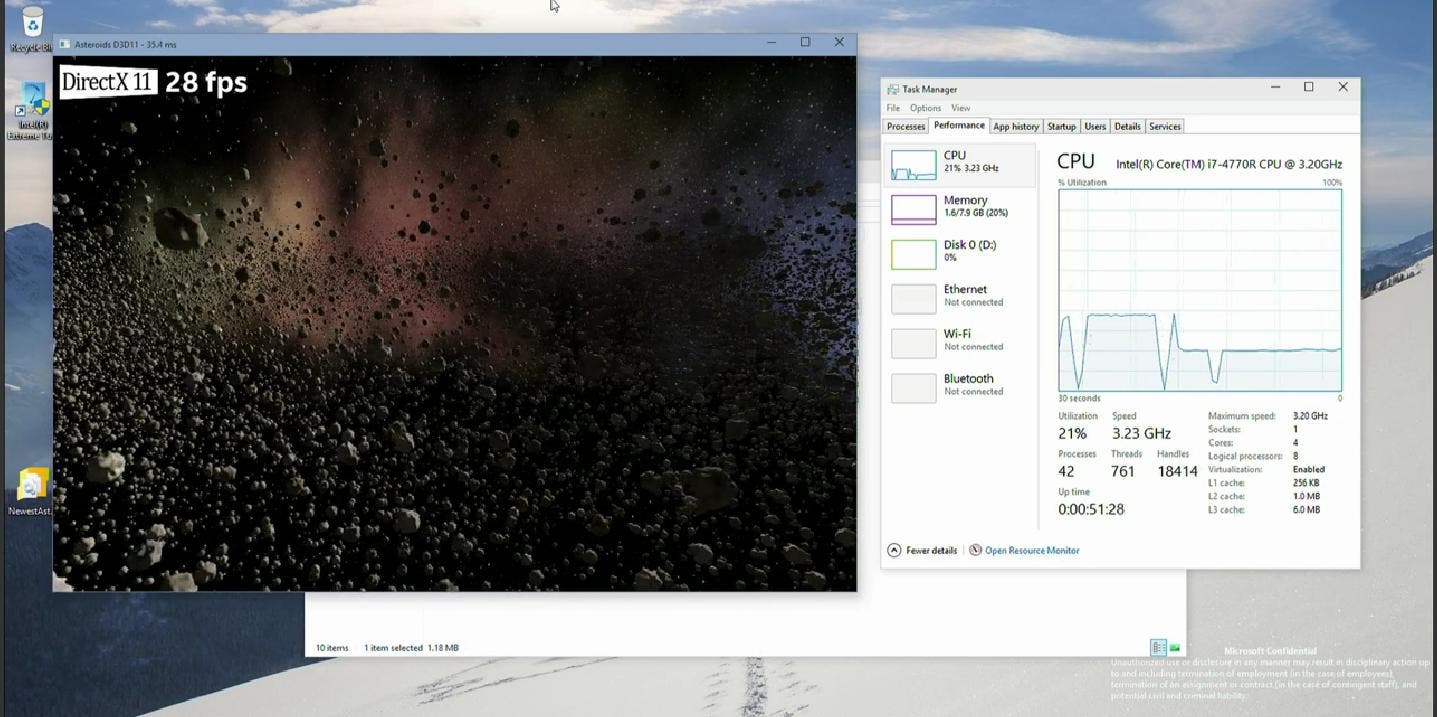This screenshot has height=717, width=1437.
Task: Click the '1.6/7.9 GB (20%)' Memory text
Action: [x=975, y=213]
